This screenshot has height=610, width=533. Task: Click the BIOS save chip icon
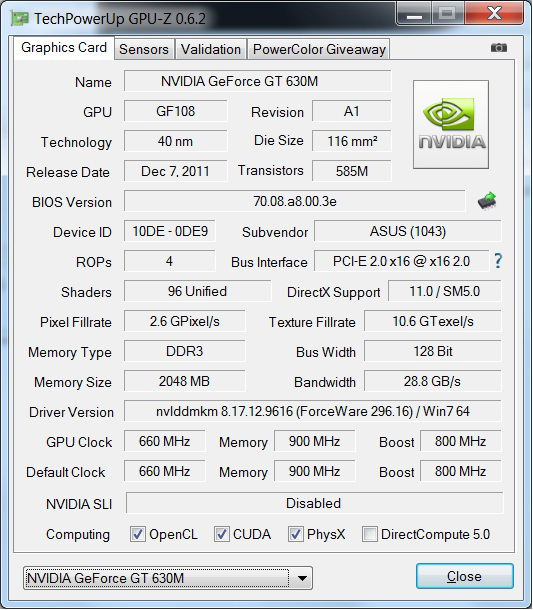pyautogui.click(x=487, y=201)
